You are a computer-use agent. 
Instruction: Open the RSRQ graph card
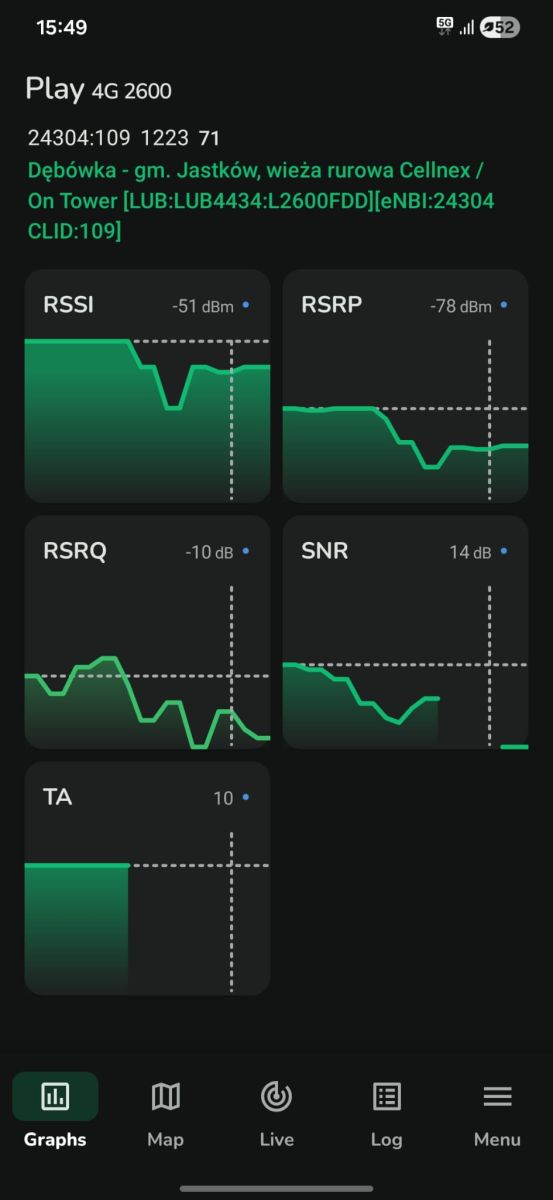147,632
